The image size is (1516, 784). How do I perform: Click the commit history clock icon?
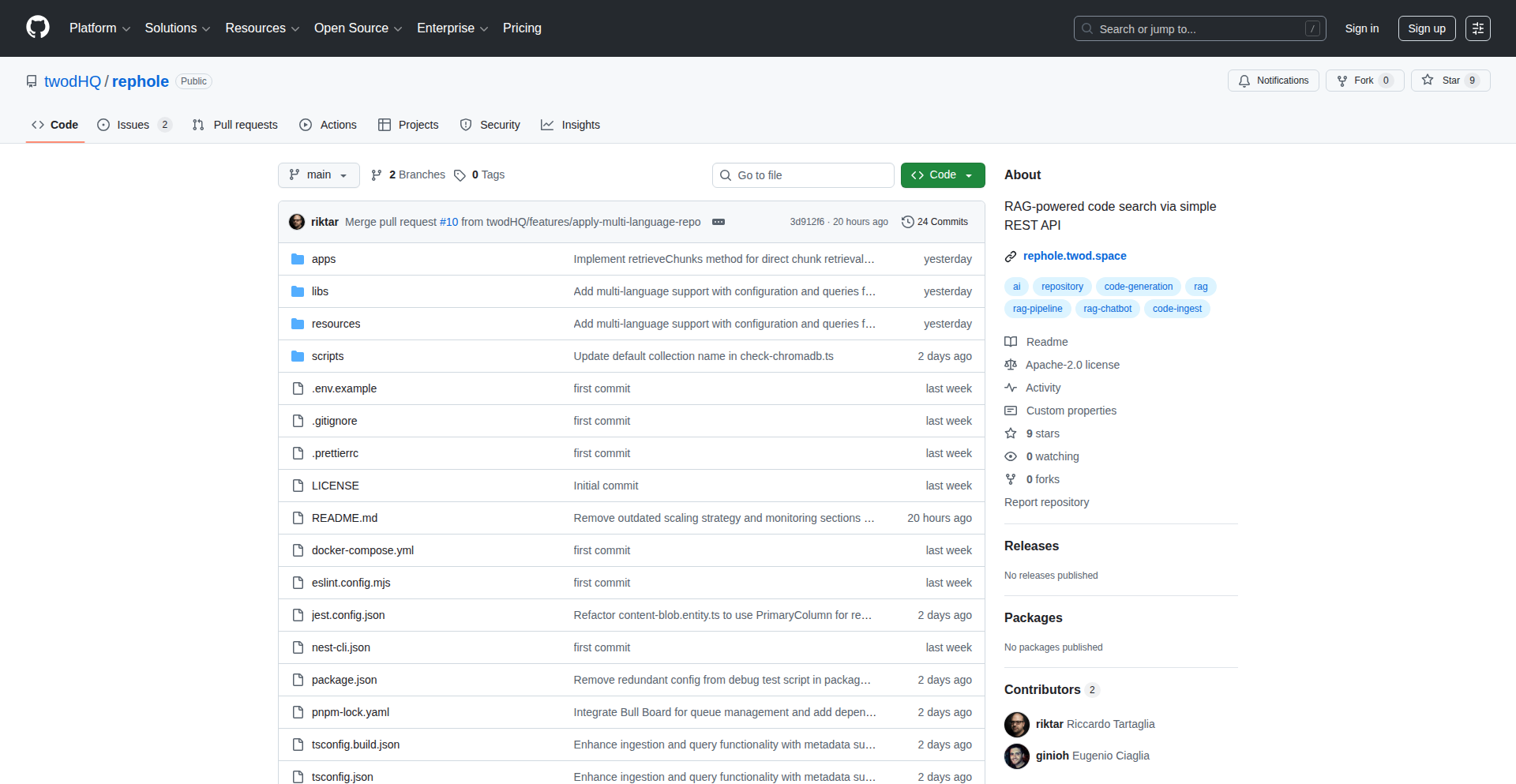908,222
